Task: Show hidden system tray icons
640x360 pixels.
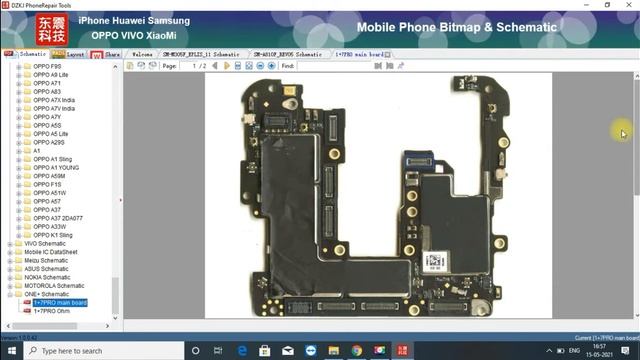Action: pos(549,351)
